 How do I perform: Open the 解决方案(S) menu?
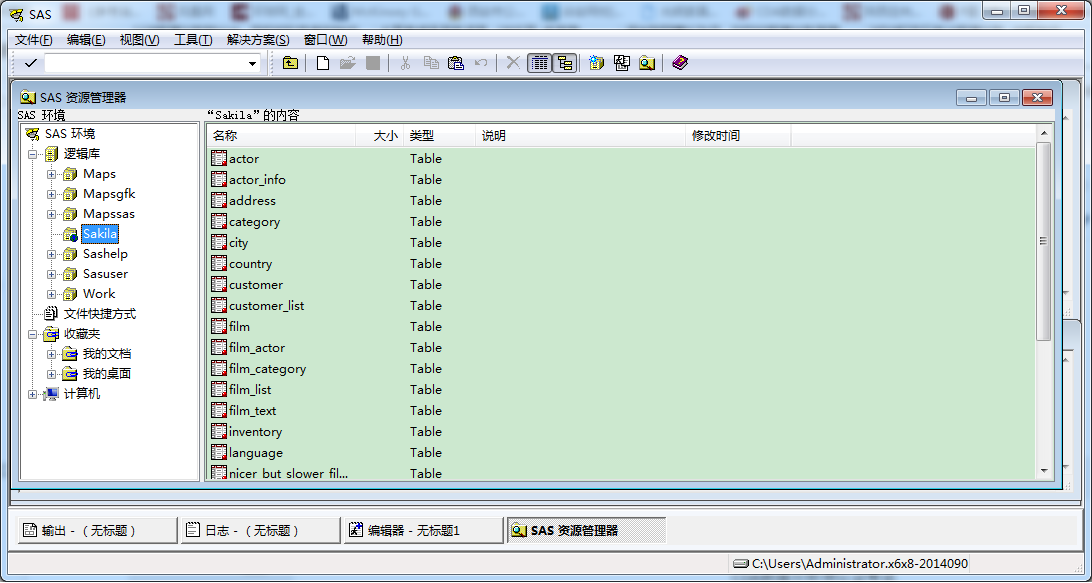[258, 40]
